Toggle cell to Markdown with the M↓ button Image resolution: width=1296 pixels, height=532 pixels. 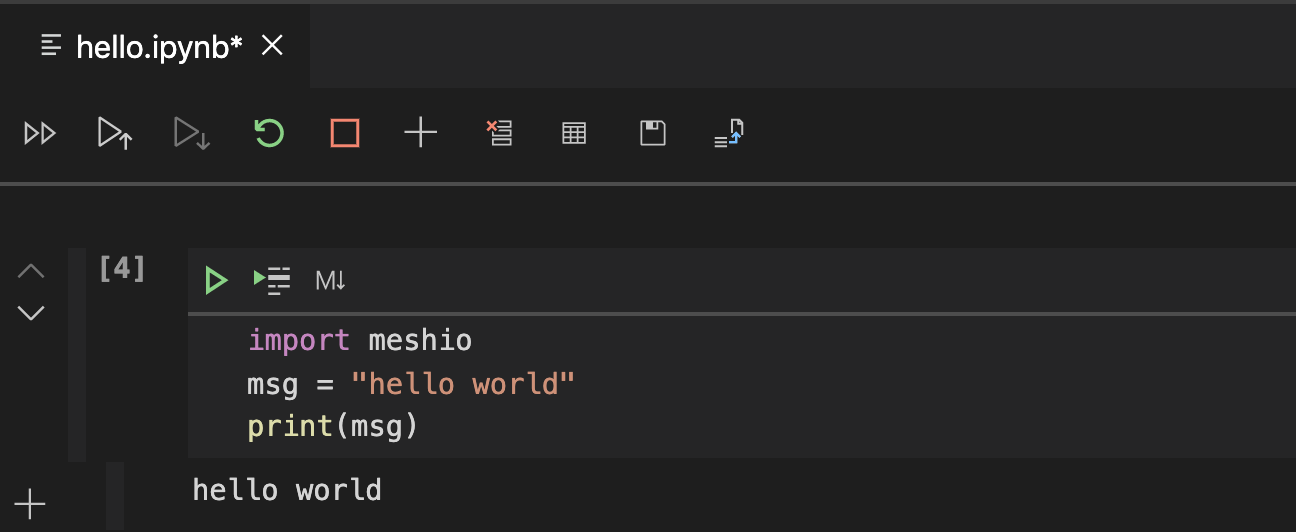point(330,281)
